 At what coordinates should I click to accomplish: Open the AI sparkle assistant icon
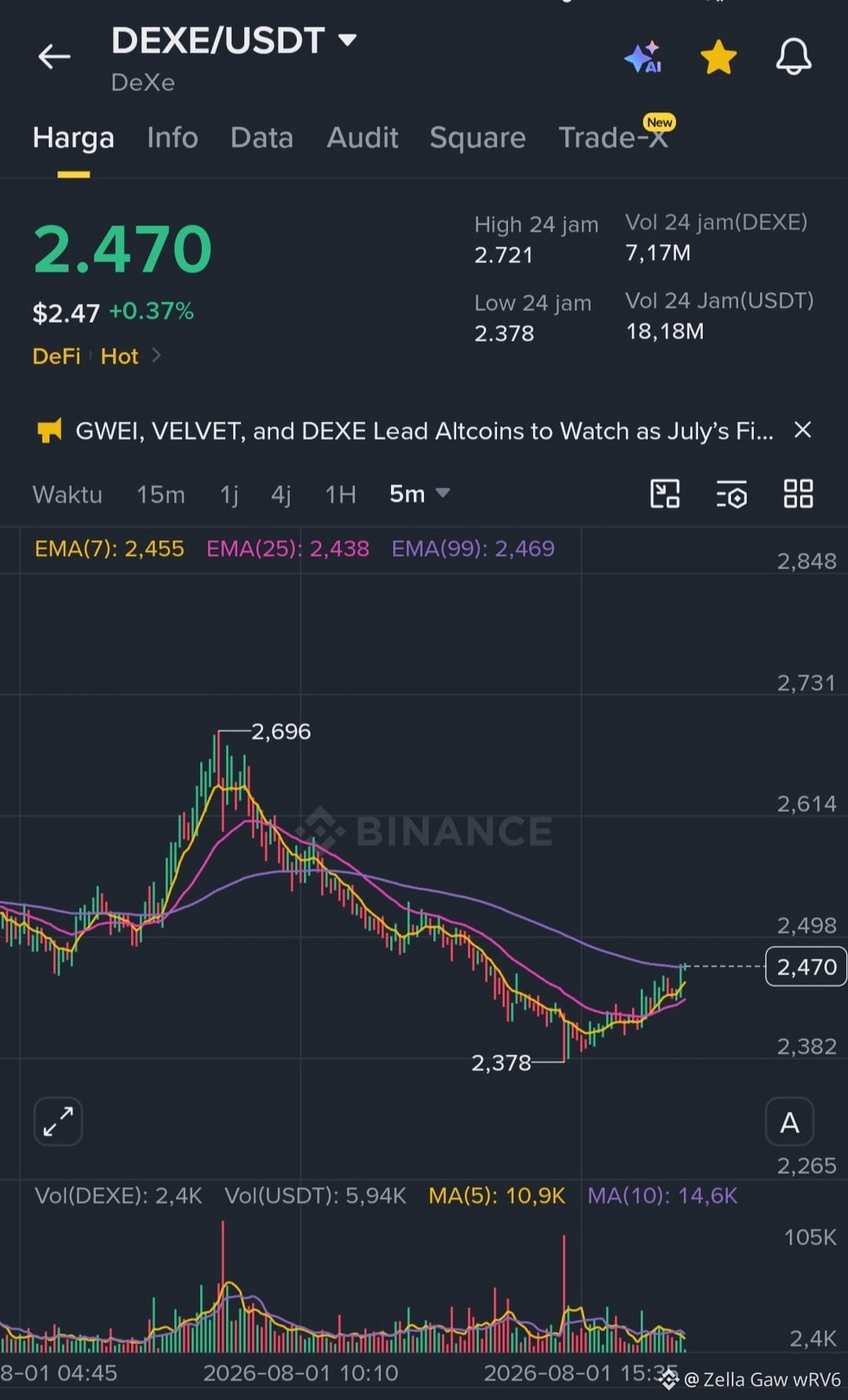click(x=643, y=57)
